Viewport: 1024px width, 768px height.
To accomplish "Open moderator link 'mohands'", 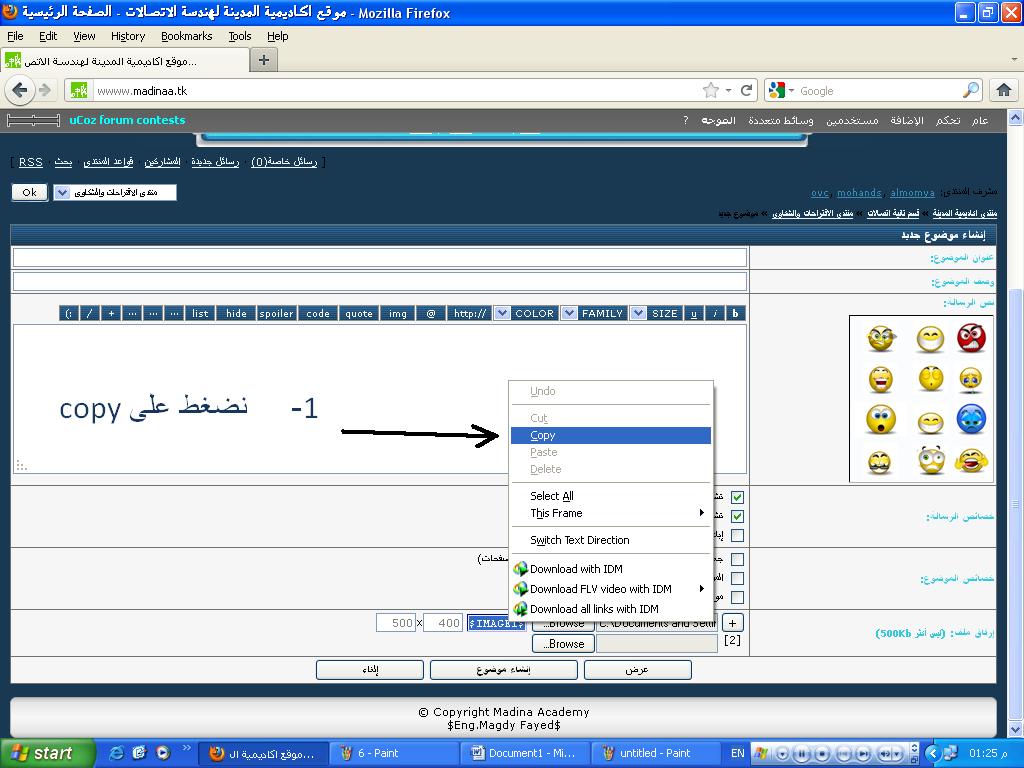I will pos(859,193).
